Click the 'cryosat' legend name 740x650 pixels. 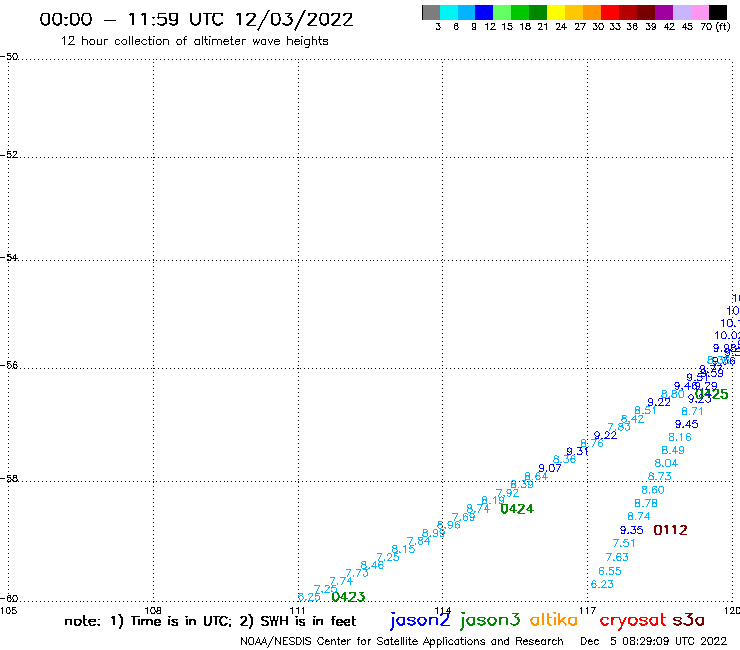point(633,621)
